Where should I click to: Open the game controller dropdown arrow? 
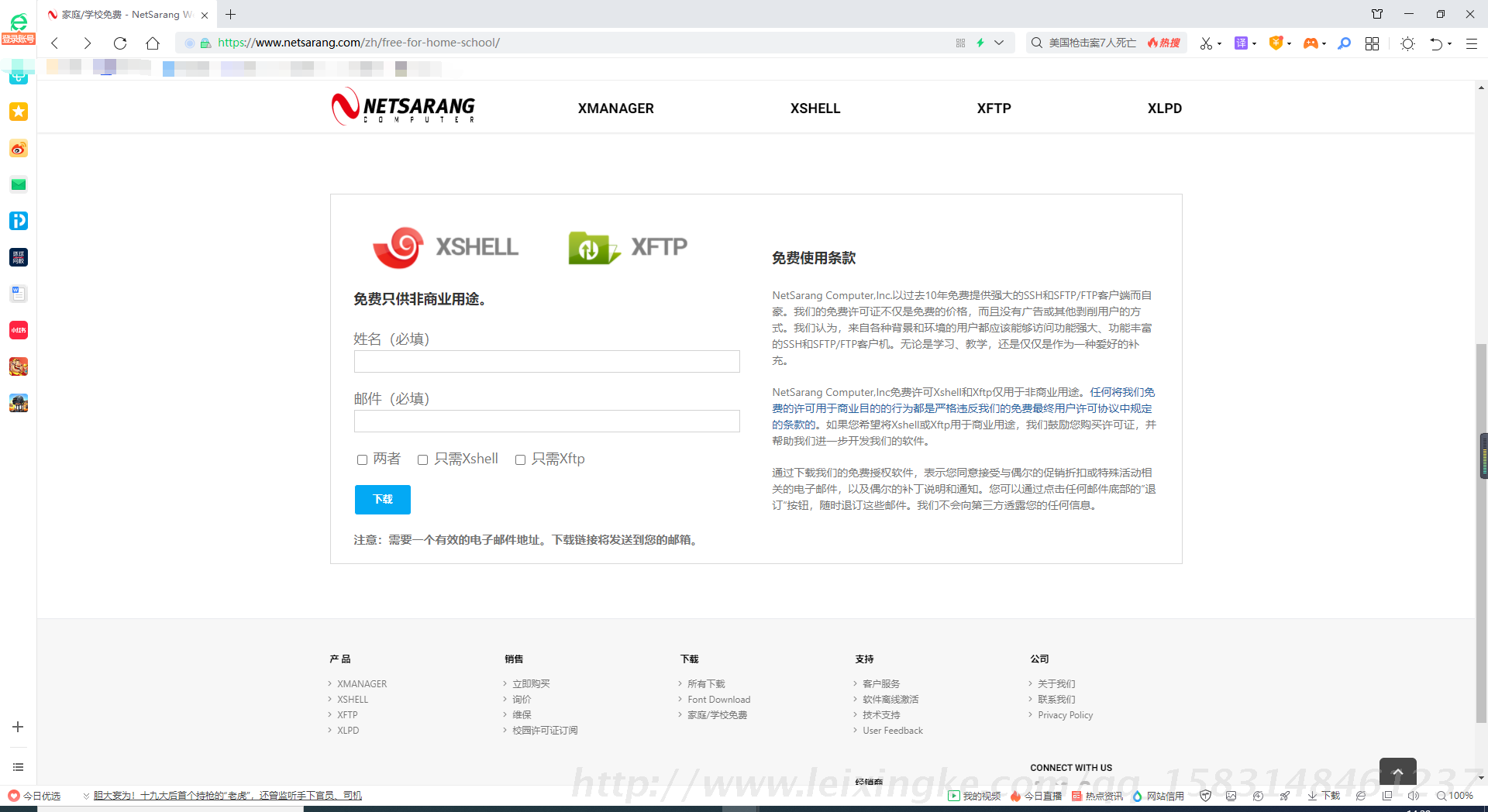(1324, 44)
